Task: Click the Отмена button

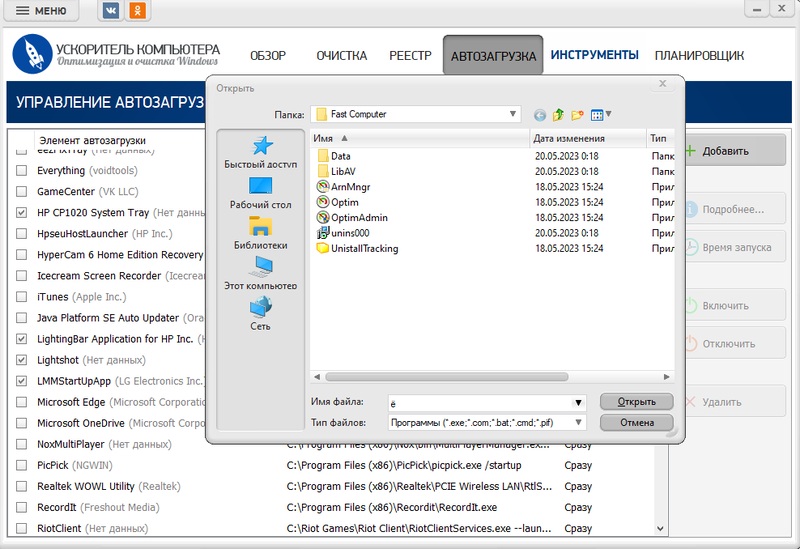Action: point(636,422)
